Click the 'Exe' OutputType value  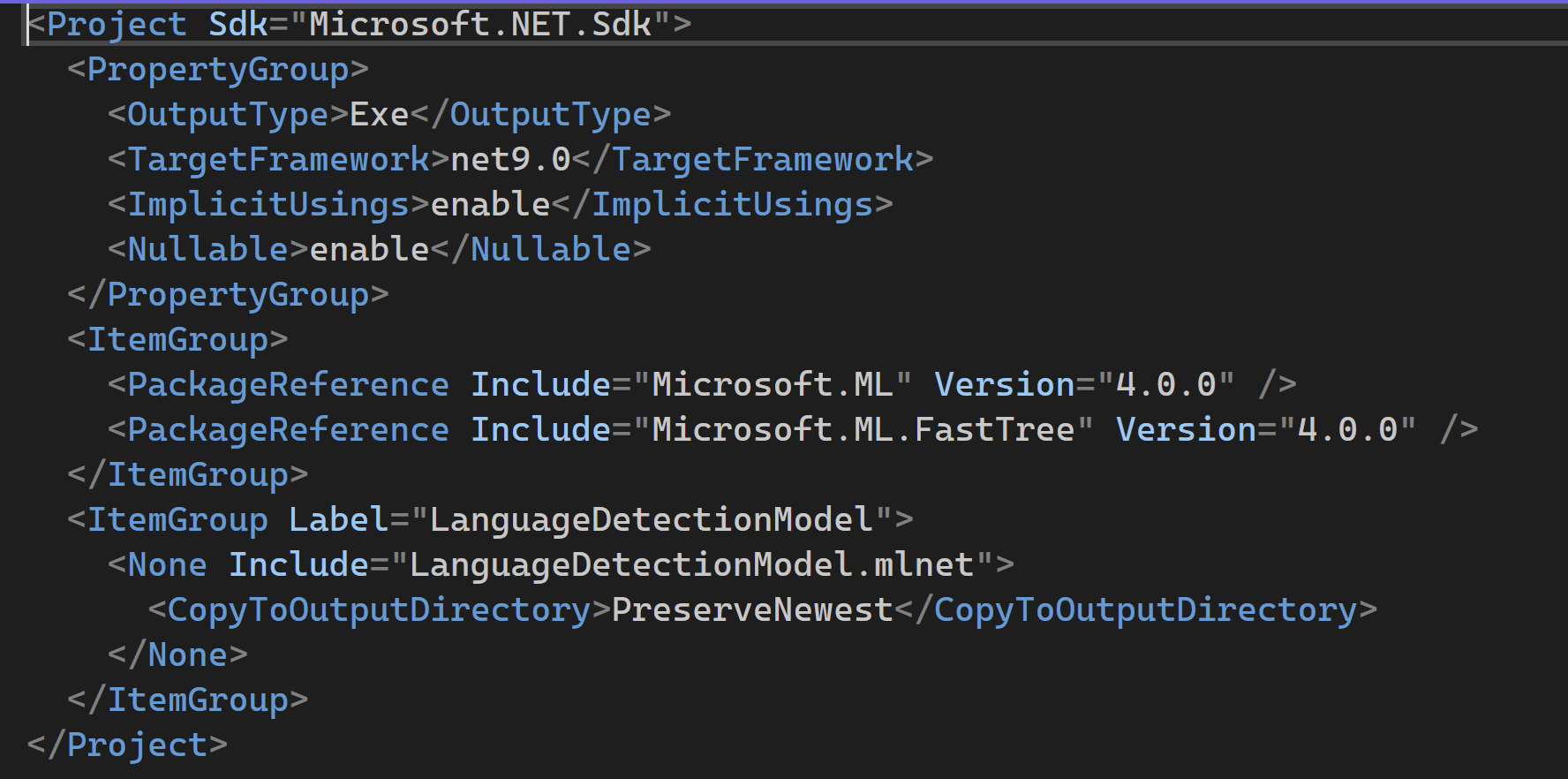380,114
